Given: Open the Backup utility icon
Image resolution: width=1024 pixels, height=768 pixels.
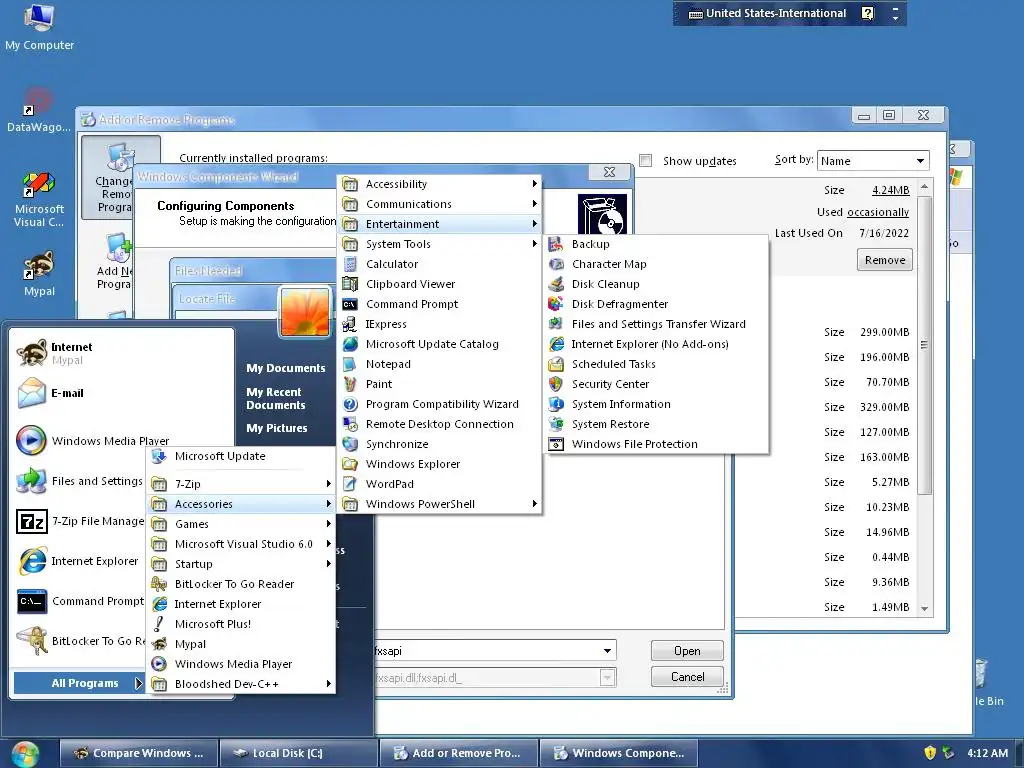Looking at the screenshot, I should [x=556, y=244].
